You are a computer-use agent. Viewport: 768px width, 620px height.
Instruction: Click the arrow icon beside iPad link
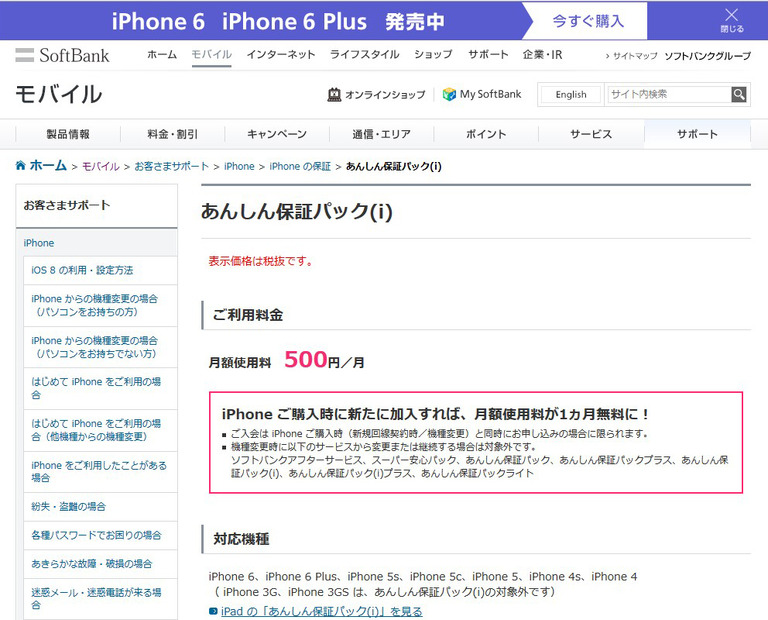pyautogui.click(x=213, y=611)
